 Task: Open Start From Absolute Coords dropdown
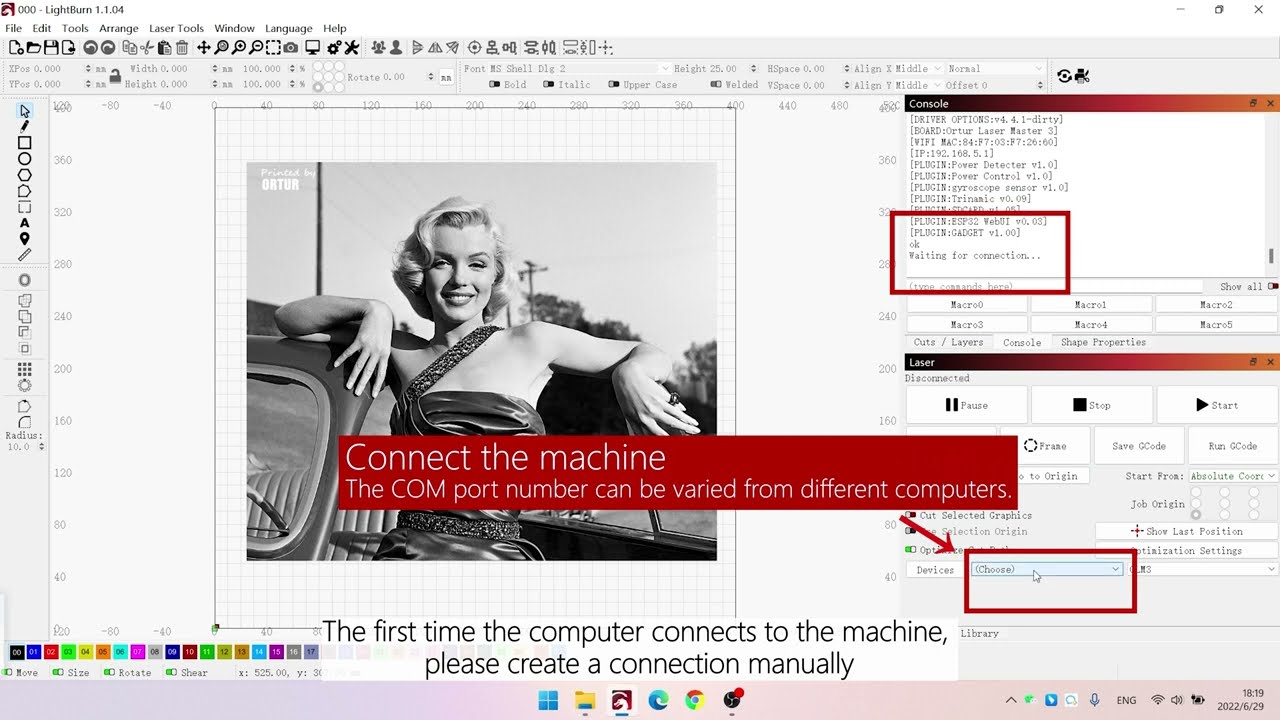pos(1233,476)
